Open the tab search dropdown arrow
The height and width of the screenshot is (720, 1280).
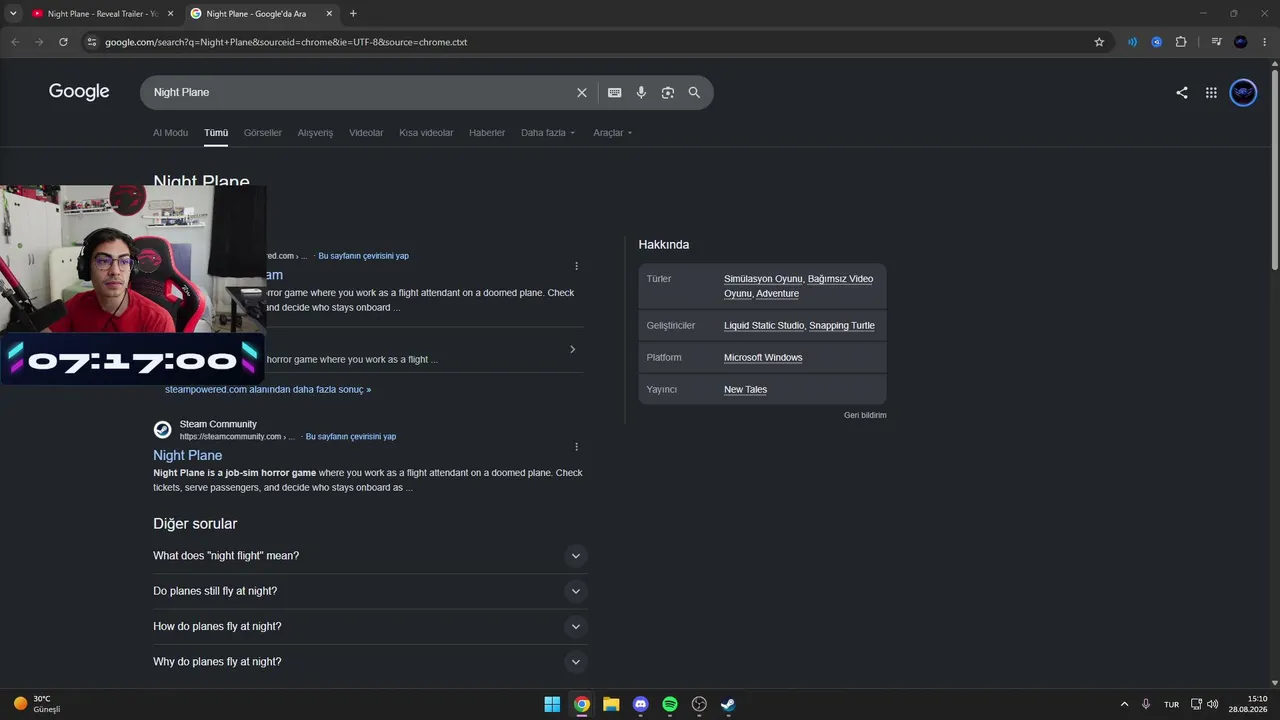pos(13,13)
